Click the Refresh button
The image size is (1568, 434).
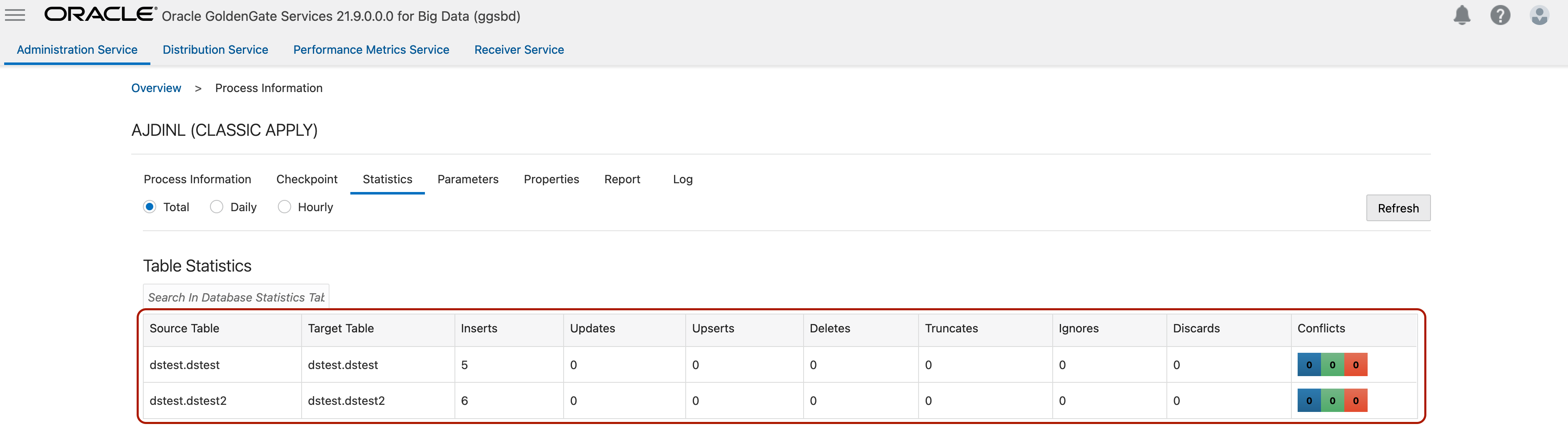pyautogui.click(x=1398, y=208)
